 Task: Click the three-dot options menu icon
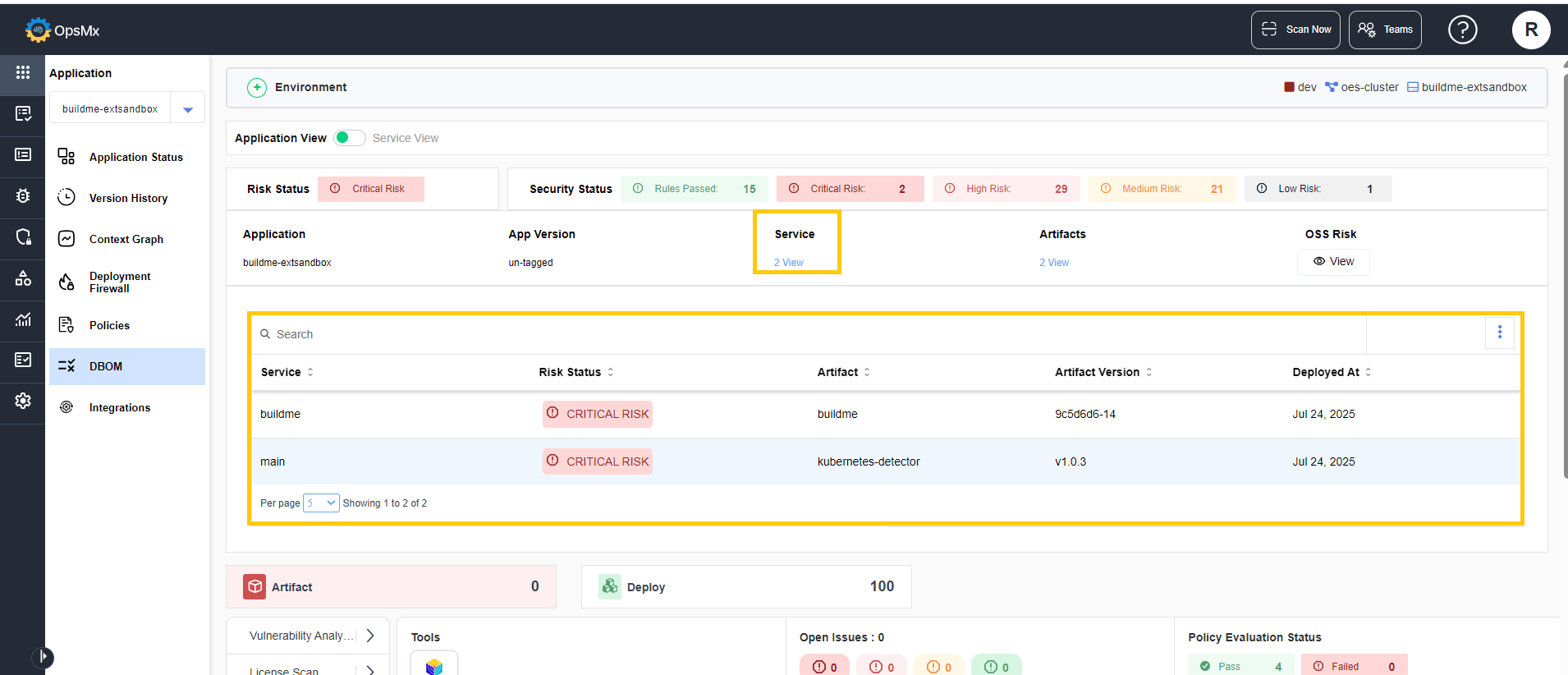click(1499, 332)
